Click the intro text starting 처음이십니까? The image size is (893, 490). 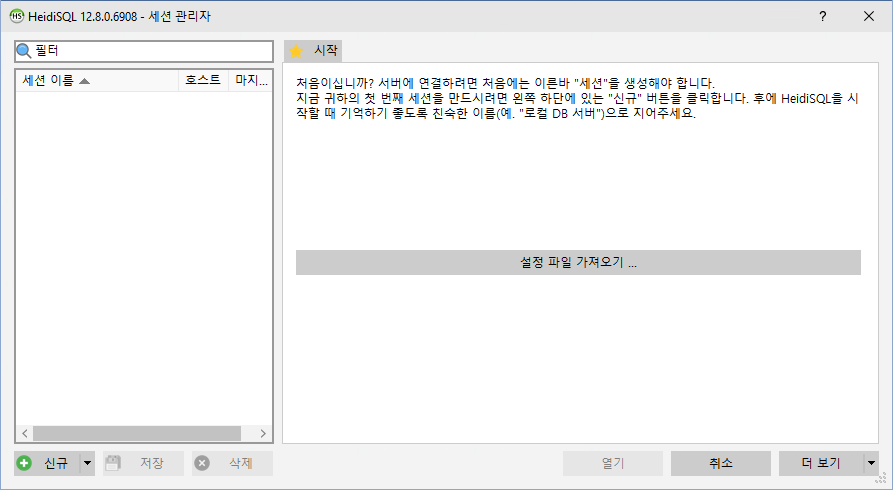(577, 98)
